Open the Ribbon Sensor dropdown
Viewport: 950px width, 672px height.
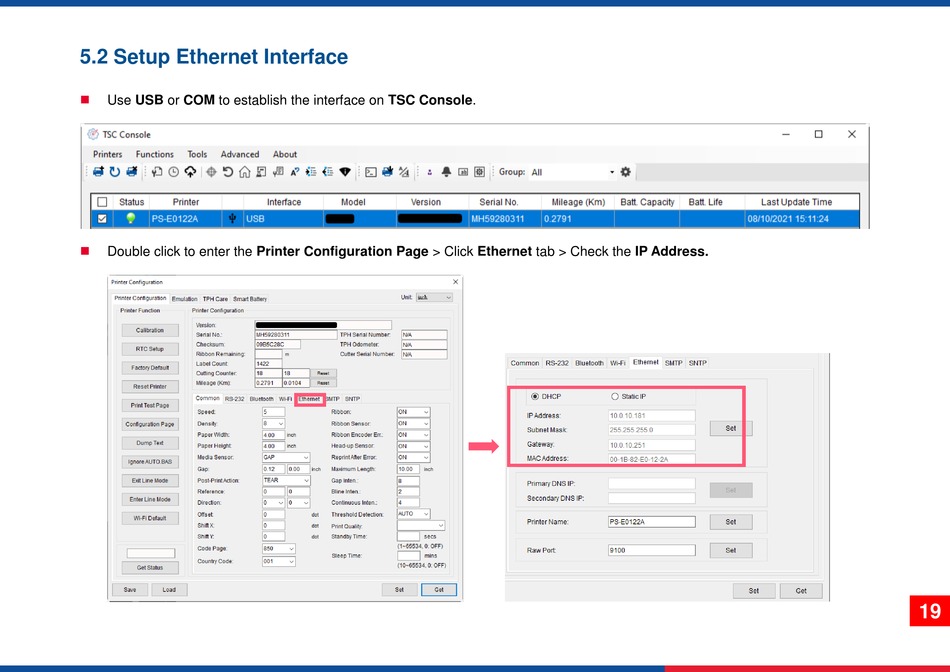click(413, 424)
